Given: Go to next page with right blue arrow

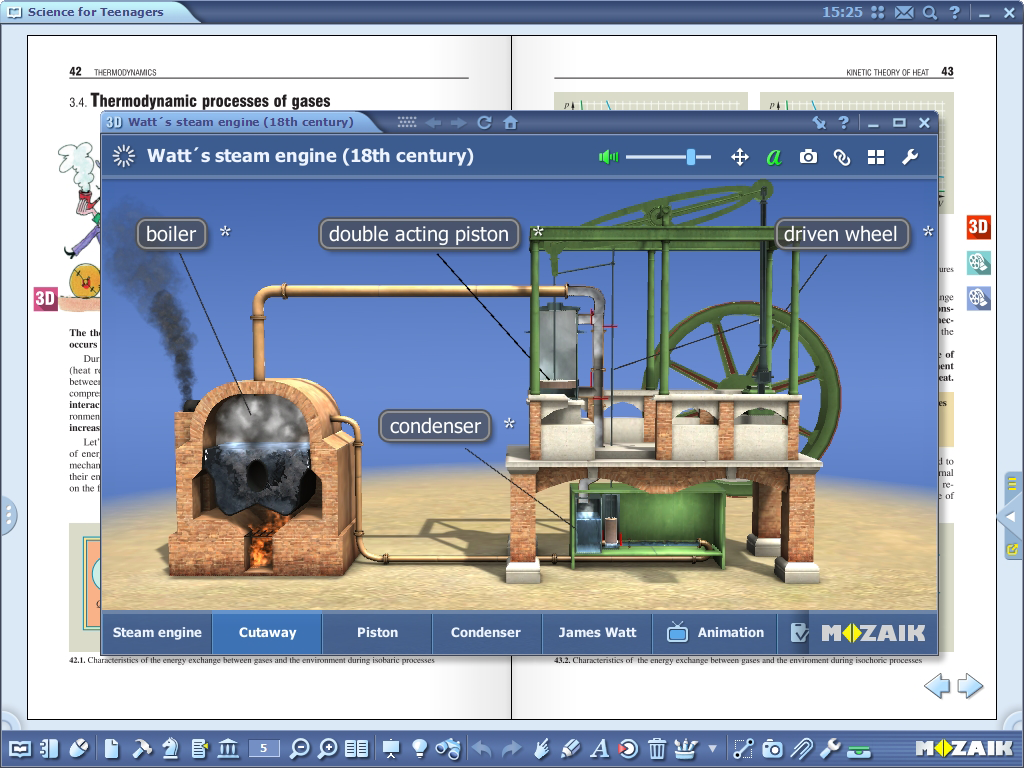Looking at the screenshot, I should click(x=970, y=686).
